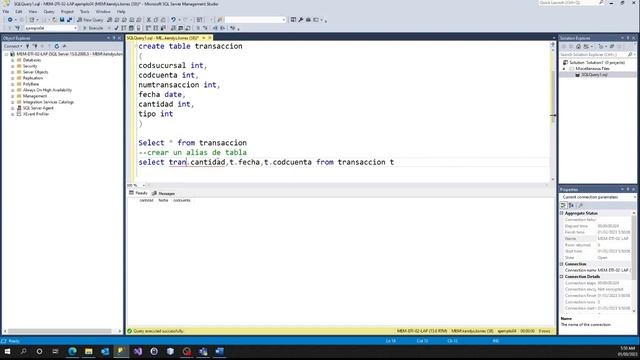The height and width of the screenshot is (360, 640).
Task: Expand the Replication node
Action: [13, 78]
